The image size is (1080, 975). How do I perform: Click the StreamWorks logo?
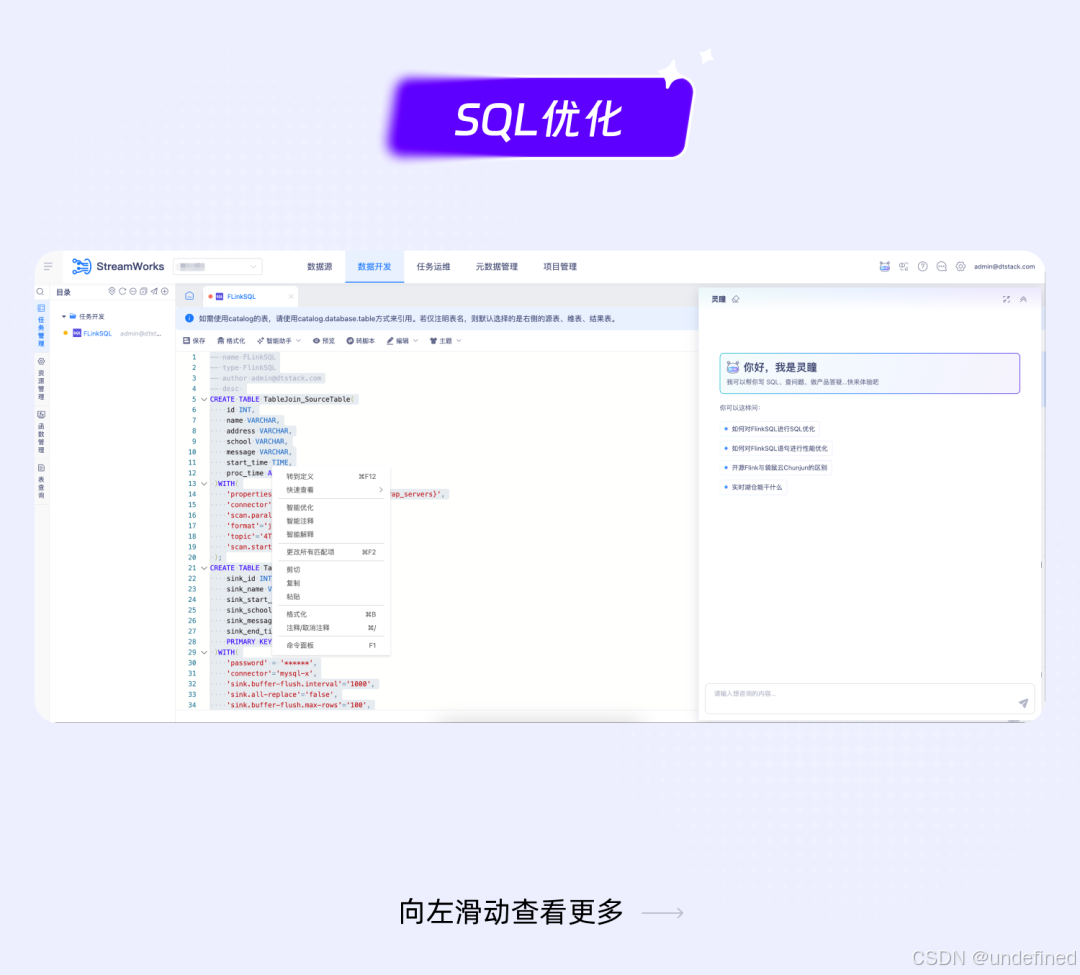click(x=118, y=266)
